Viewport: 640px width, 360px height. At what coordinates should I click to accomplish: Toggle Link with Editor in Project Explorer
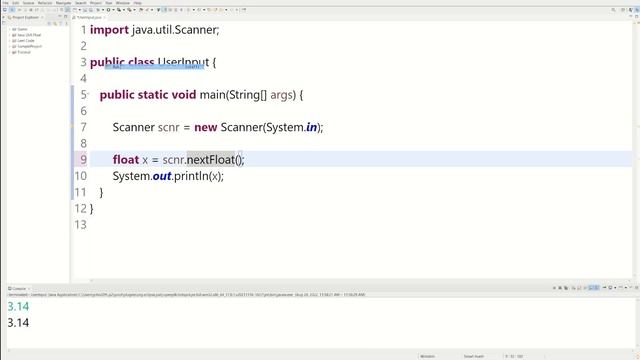coord(55,24)
